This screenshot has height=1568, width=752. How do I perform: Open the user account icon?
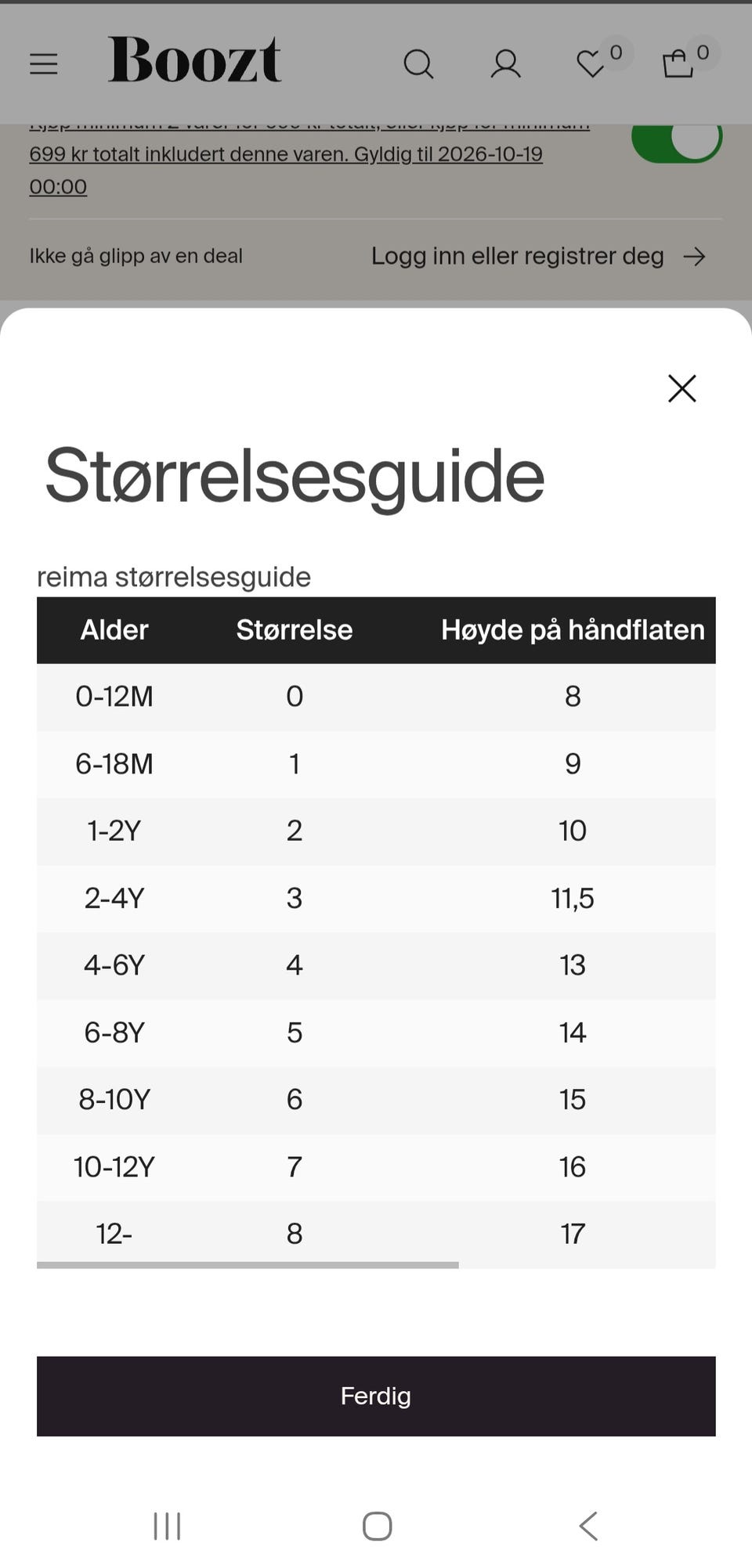[505, 64]
